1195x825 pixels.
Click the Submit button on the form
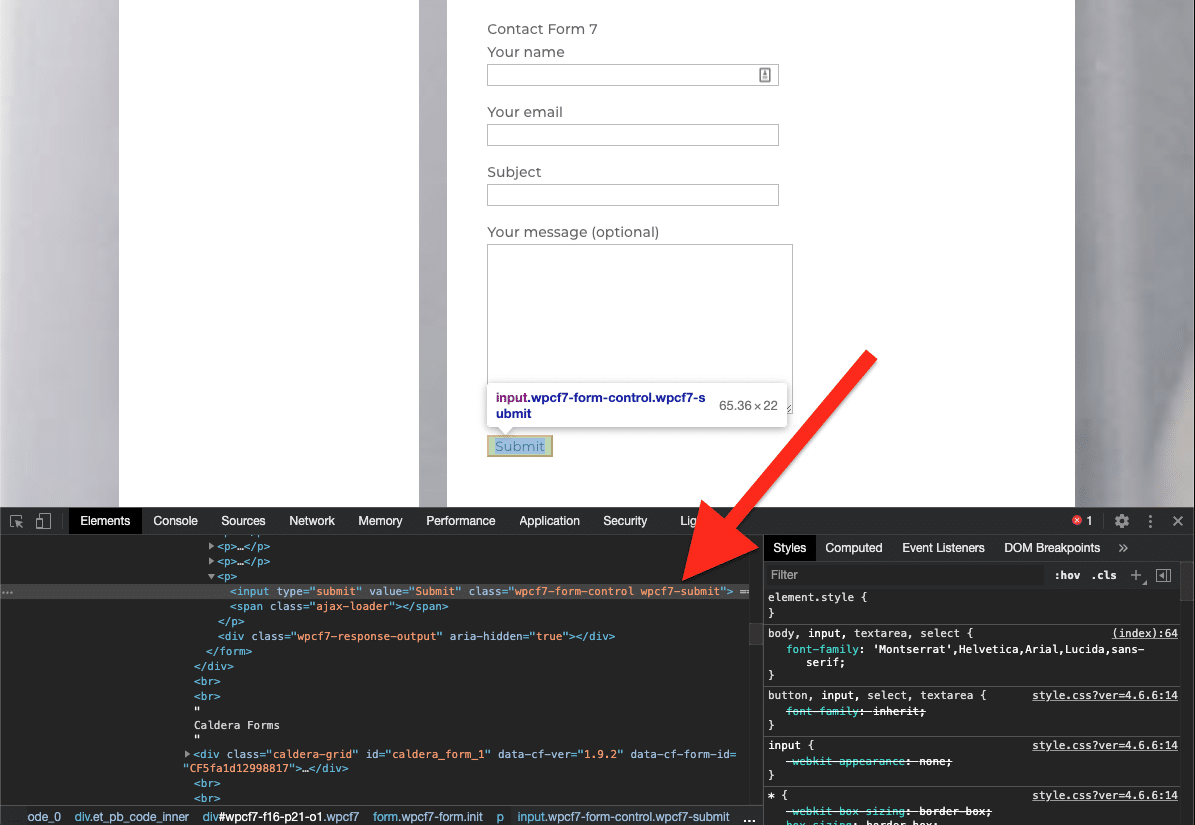(519, 445)
